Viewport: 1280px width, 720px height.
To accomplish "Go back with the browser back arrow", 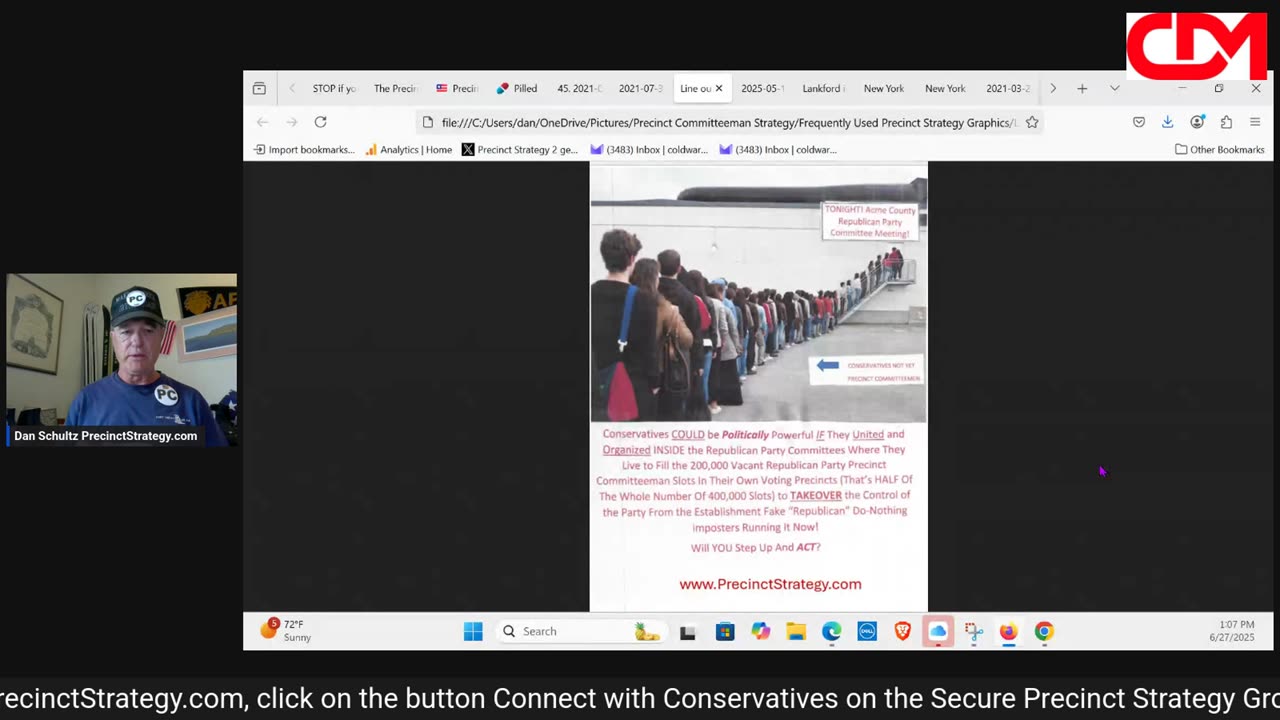I will click(262, 122).
